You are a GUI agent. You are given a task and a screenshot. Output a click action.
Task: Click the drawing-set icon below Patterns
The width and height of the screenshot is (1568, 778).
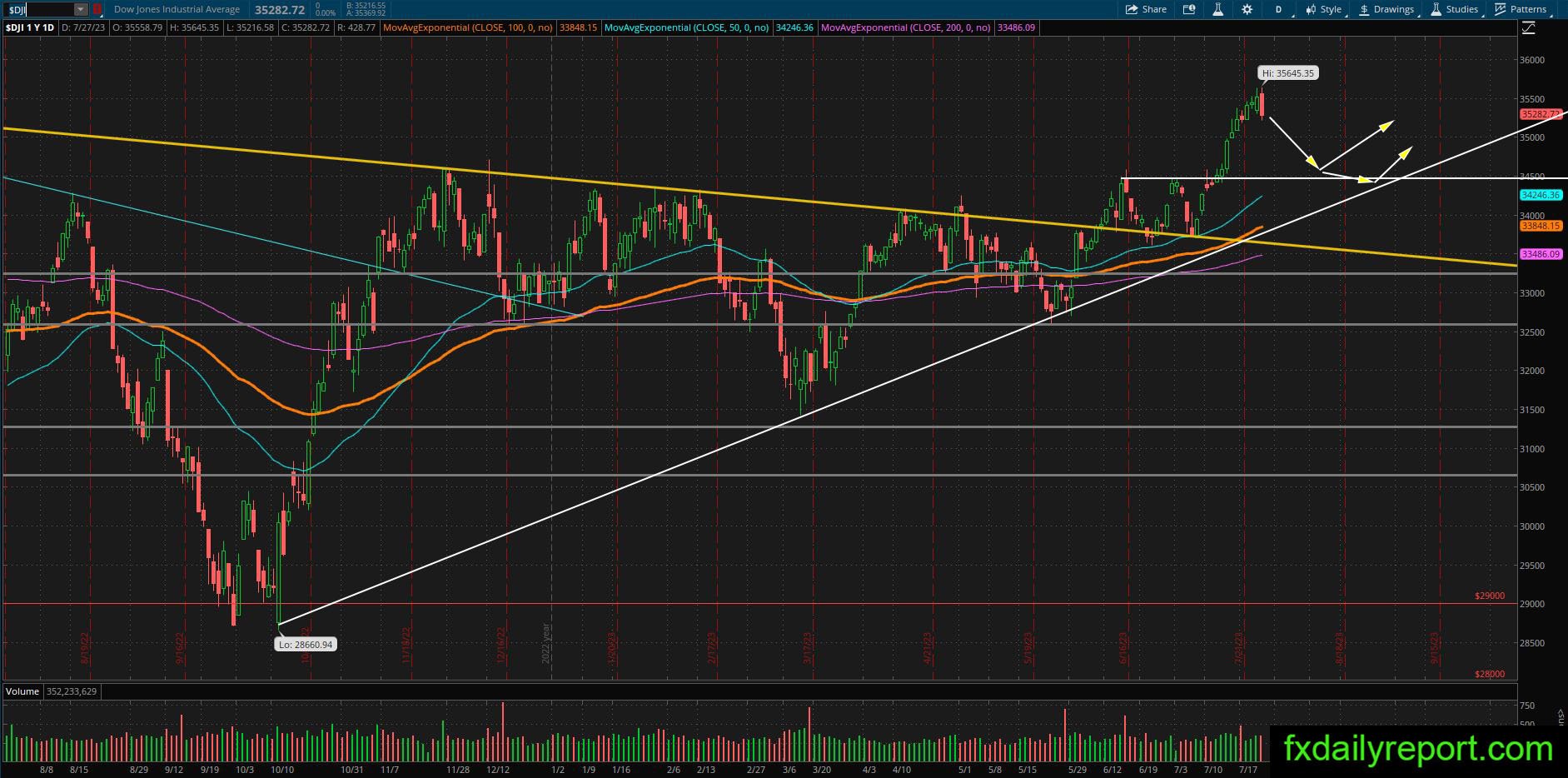1528,27
